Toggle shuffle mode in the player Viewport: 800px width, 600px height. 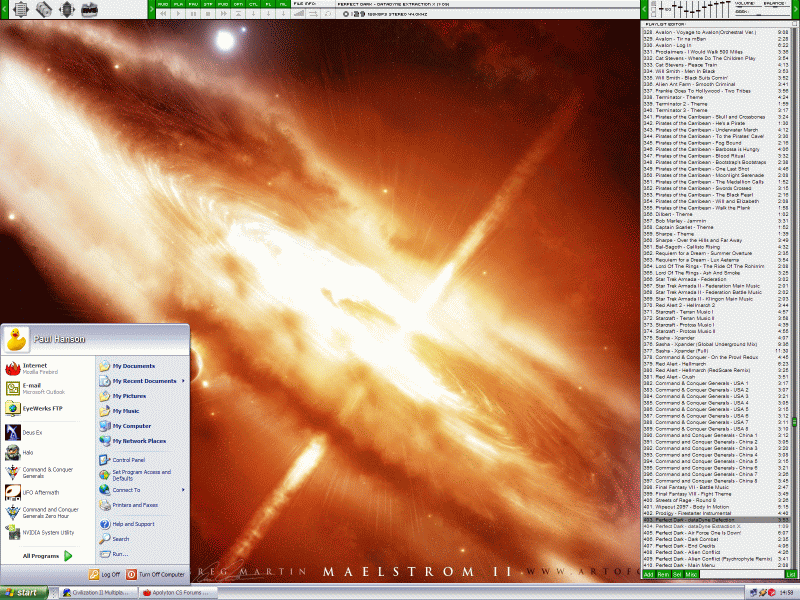tap(313, 14)
